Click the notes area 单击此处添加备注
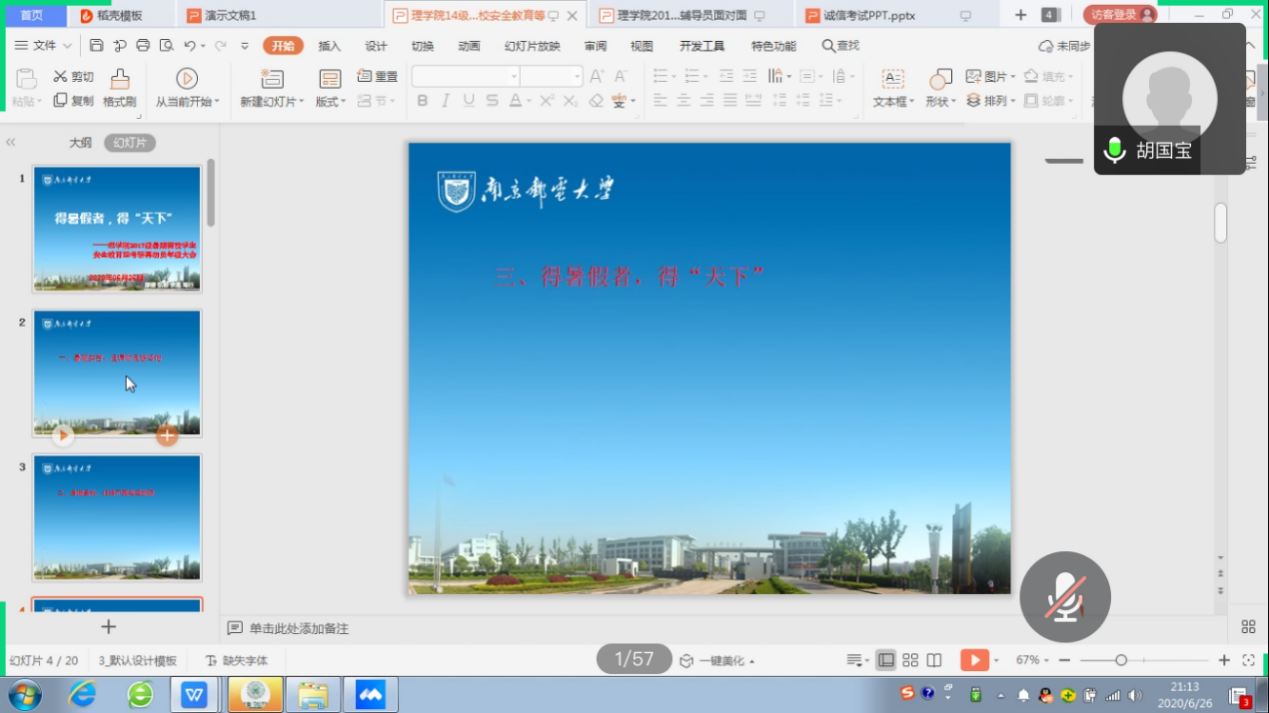1269x713 pixels. tap(299, 628)
